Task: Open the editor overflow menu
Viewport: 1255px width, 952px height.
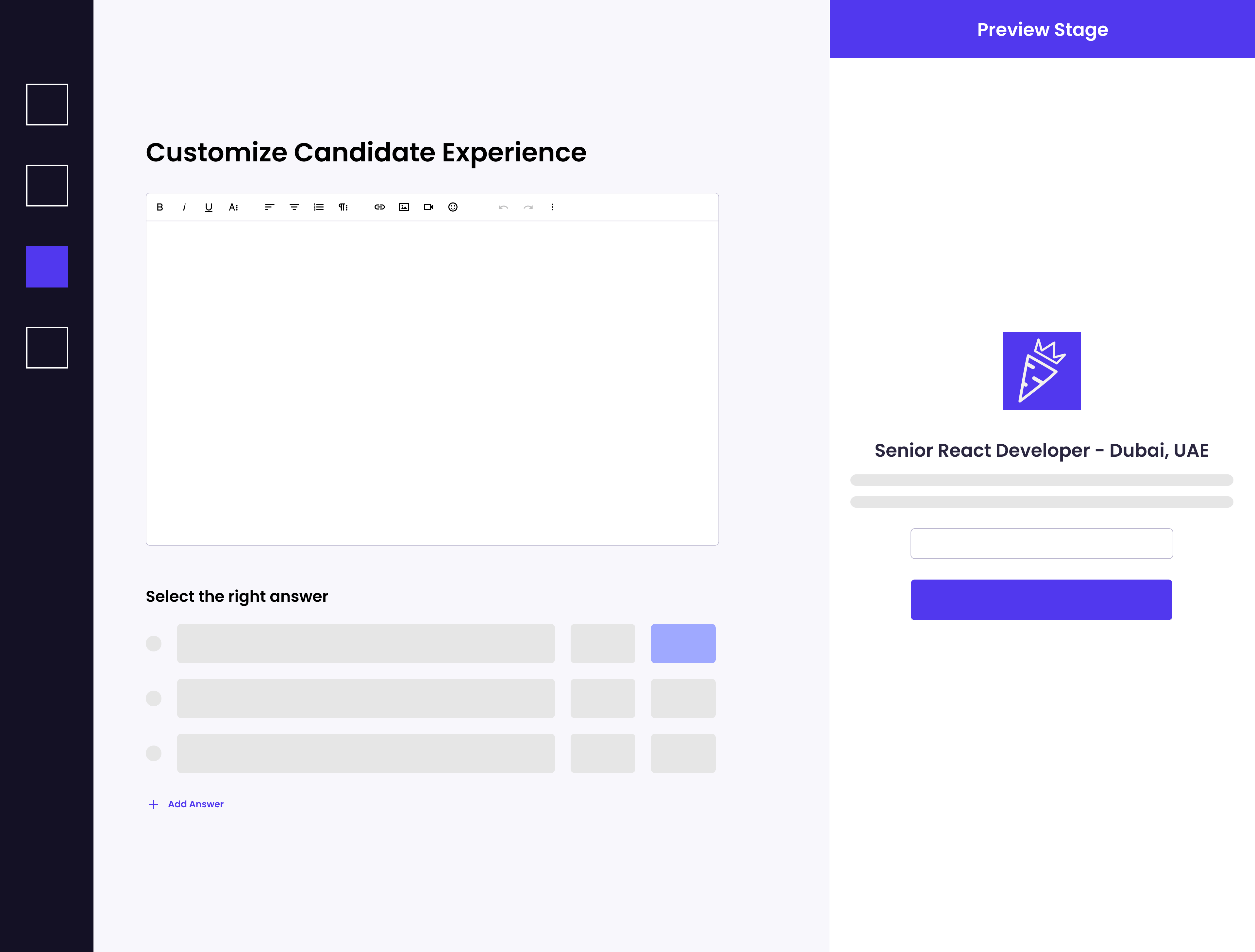Action: tap(553, 207)
